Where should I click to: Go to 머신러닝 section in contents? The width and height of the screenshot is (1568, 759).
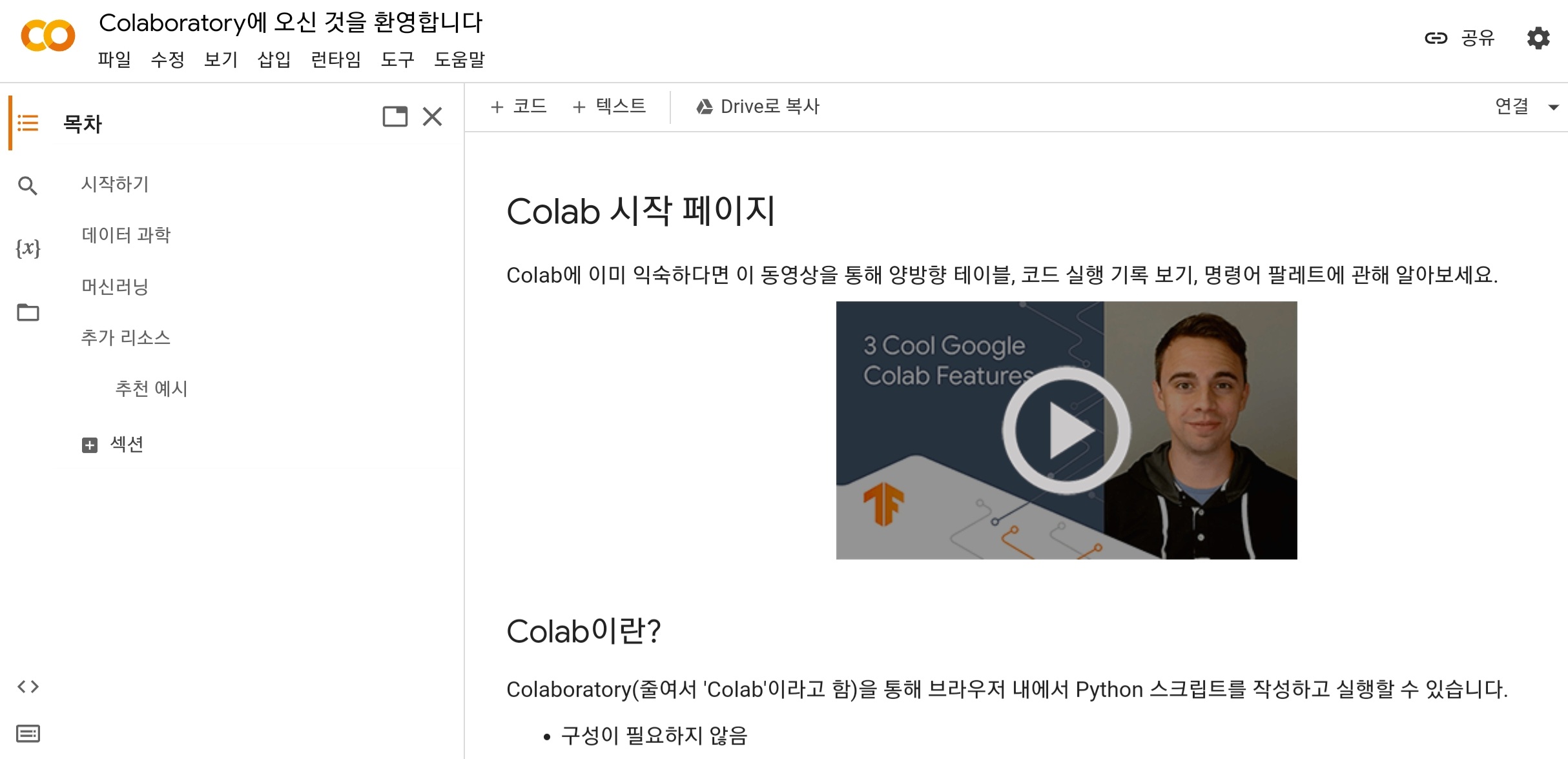tap(115, 286)
